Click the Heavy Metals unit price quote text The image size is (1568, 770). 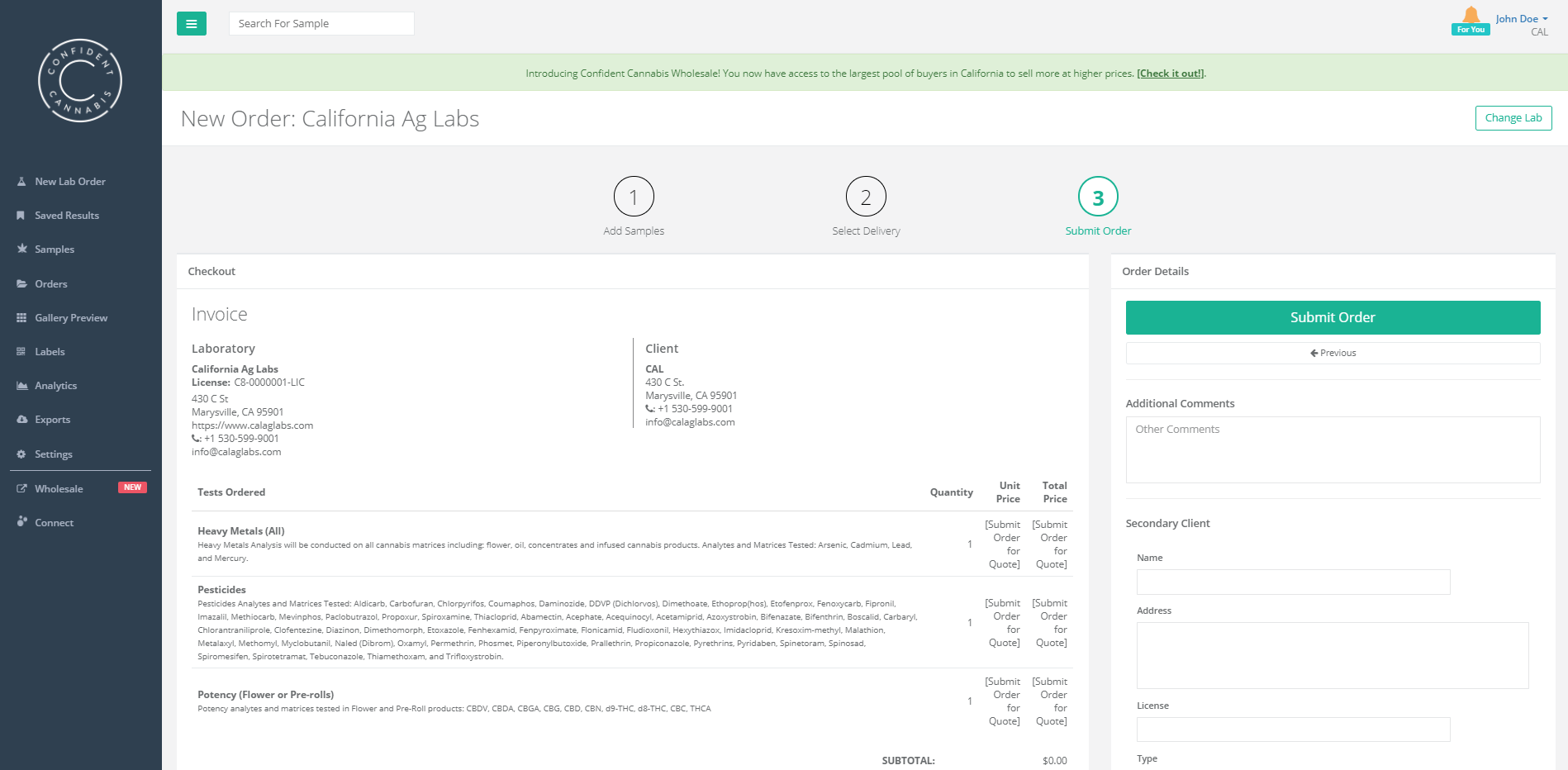1003,544
